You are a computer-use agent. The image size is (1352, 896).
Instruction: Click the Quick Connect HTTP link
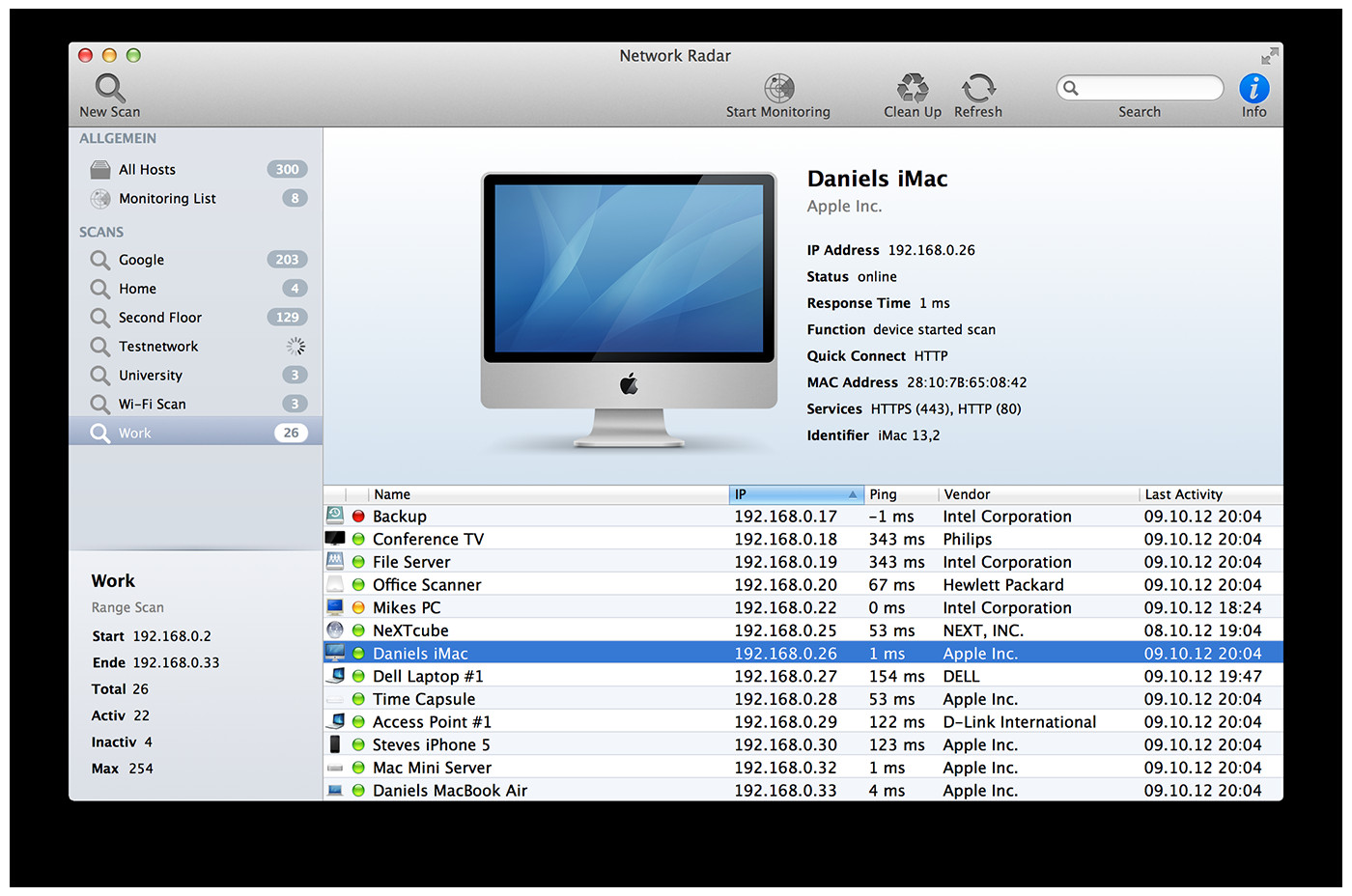931,356
